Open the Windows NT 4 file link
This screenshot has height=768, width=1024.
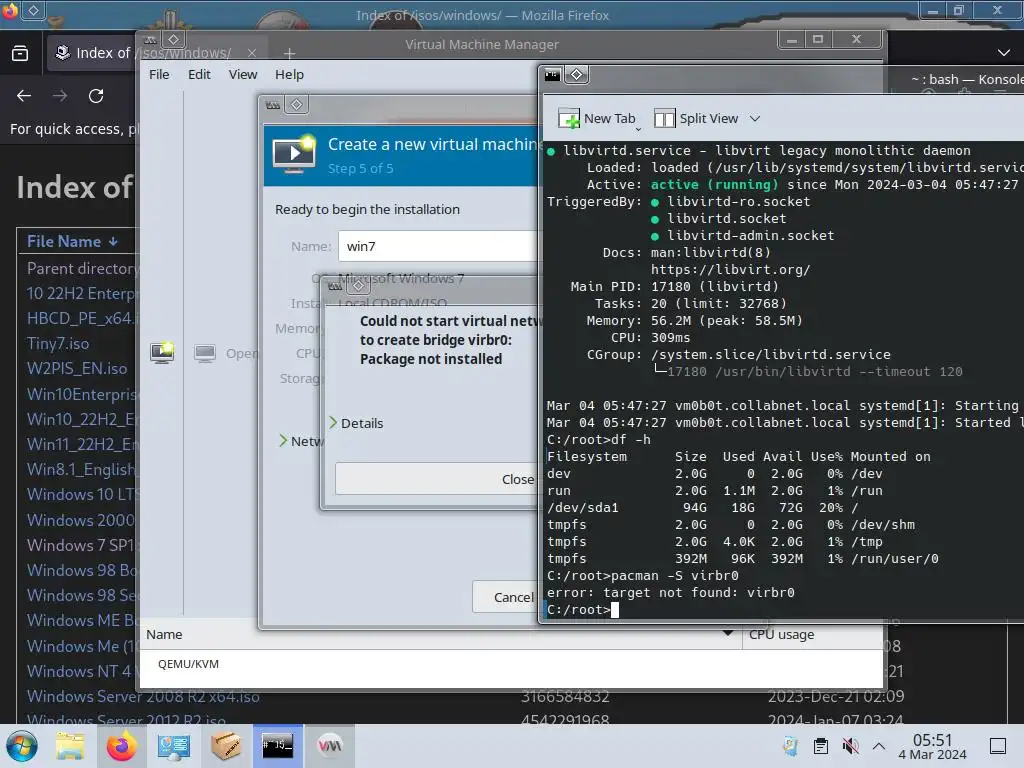click(x=80, y=671)
